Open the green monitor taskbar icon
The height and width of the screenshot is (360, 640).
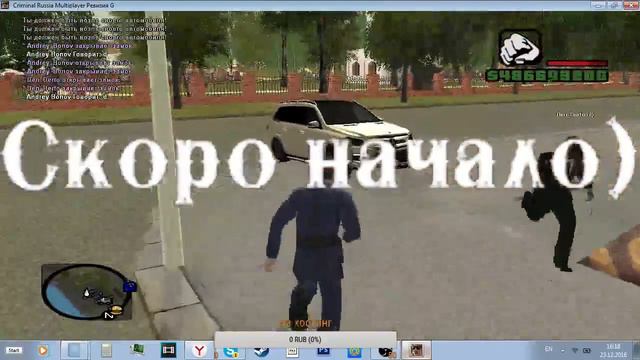pos(137,350)
